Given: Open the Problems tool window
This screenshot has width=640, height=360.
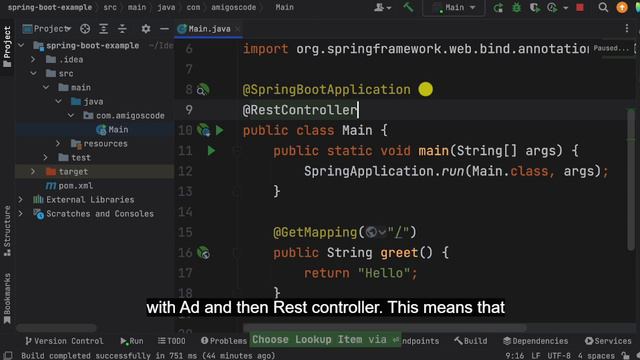Looking at the screenshot, I should [x=224, y=341].
